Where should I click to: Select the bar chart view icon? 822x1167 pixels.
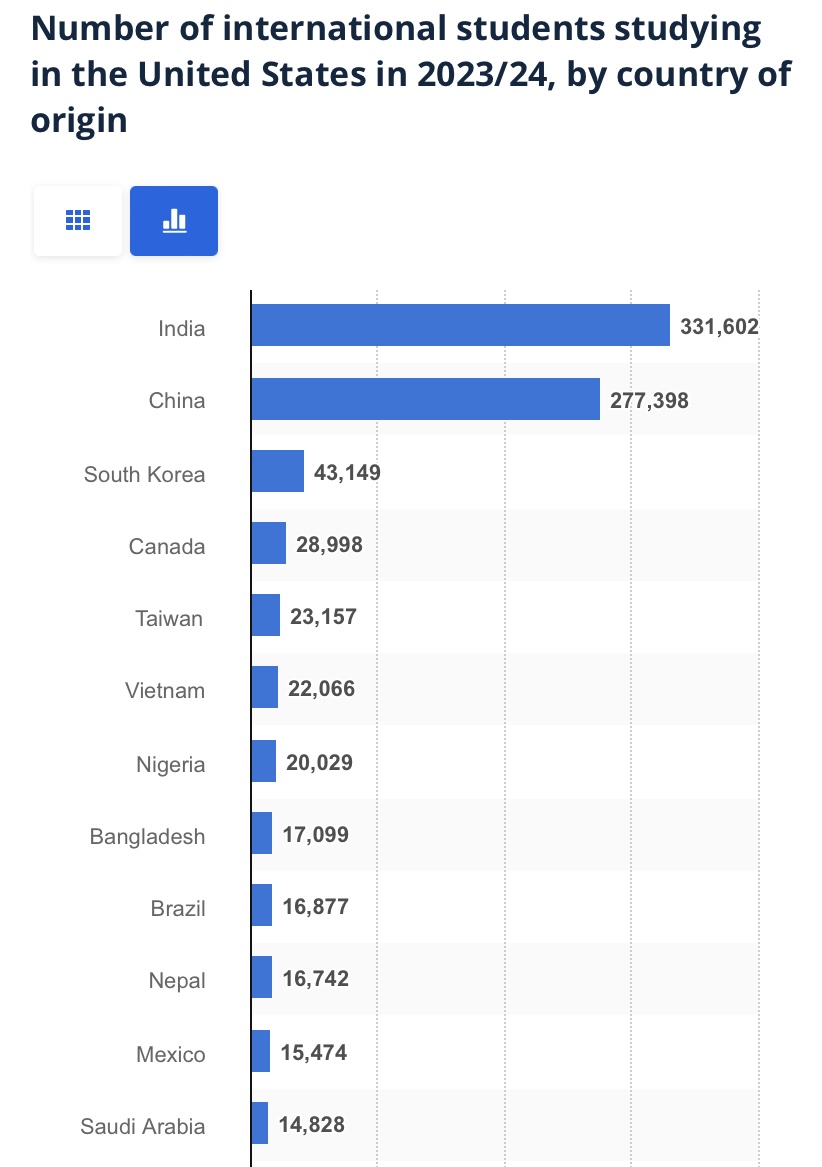coord(174,221)
